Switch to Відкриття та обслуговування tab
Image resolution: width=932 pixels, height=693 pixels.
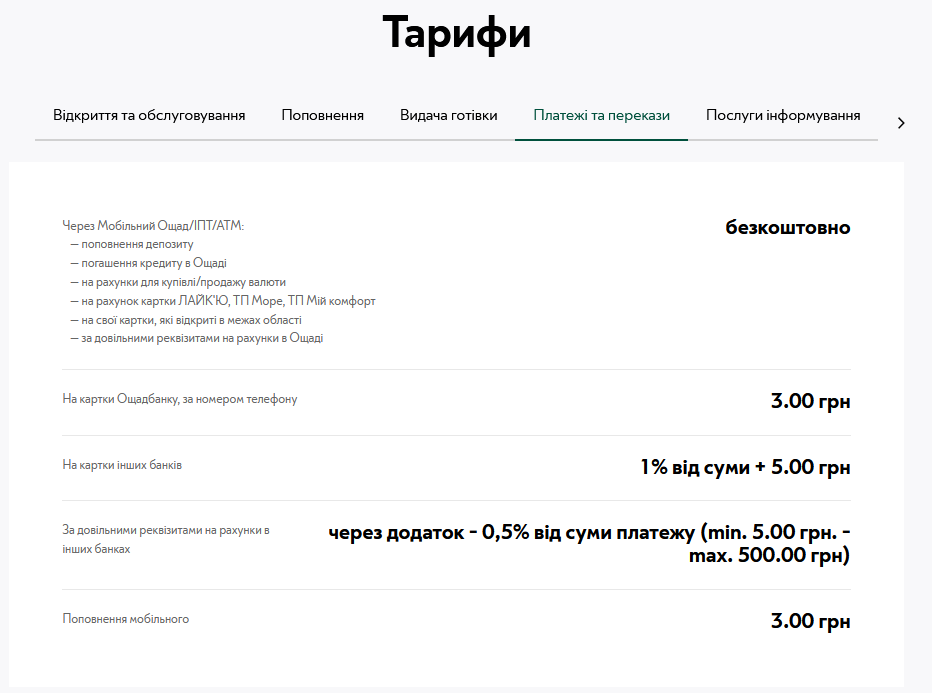click(150, 115)
